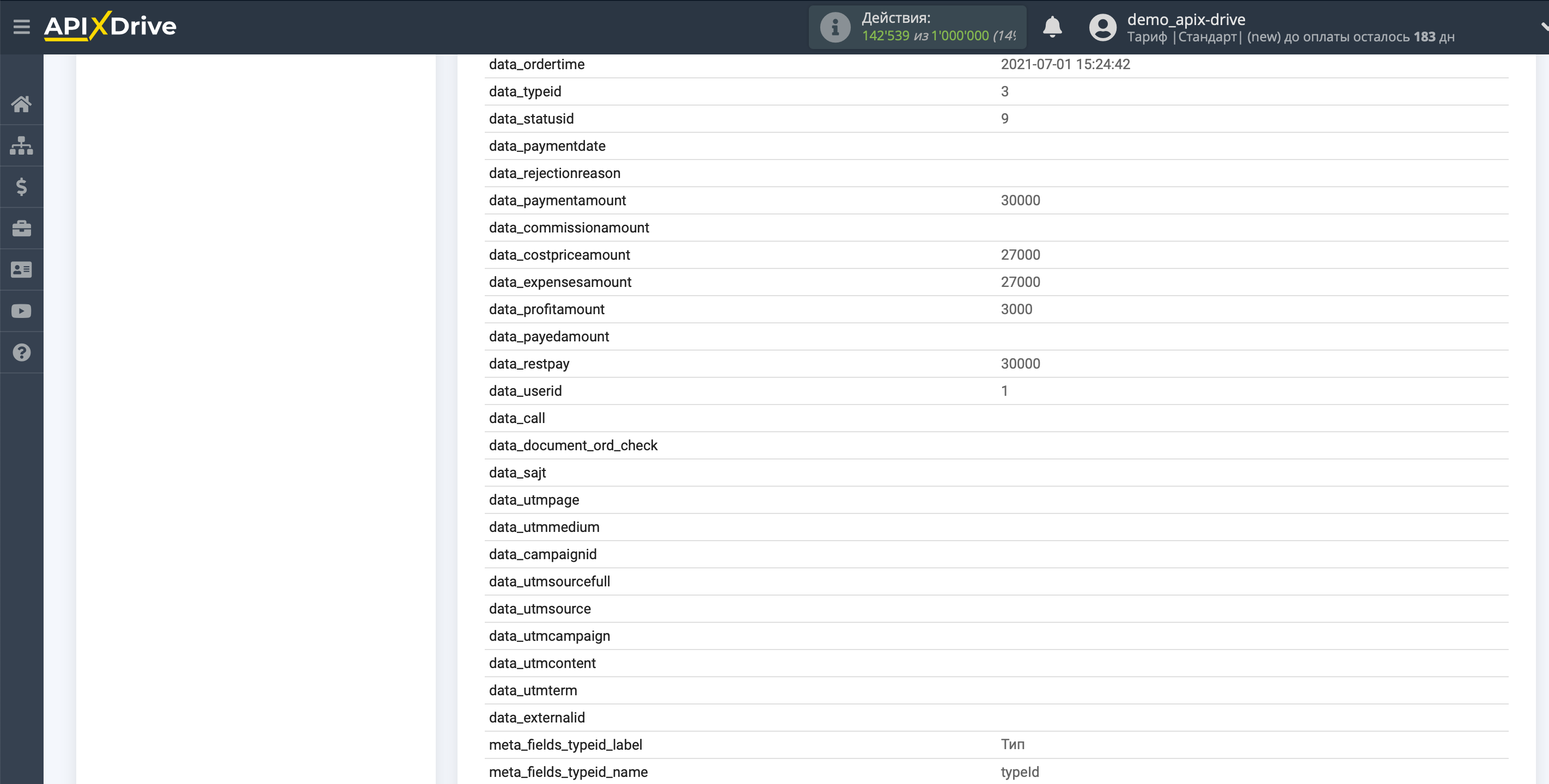
Task: Select the data_paymentdate row
Action: (996, 146)
